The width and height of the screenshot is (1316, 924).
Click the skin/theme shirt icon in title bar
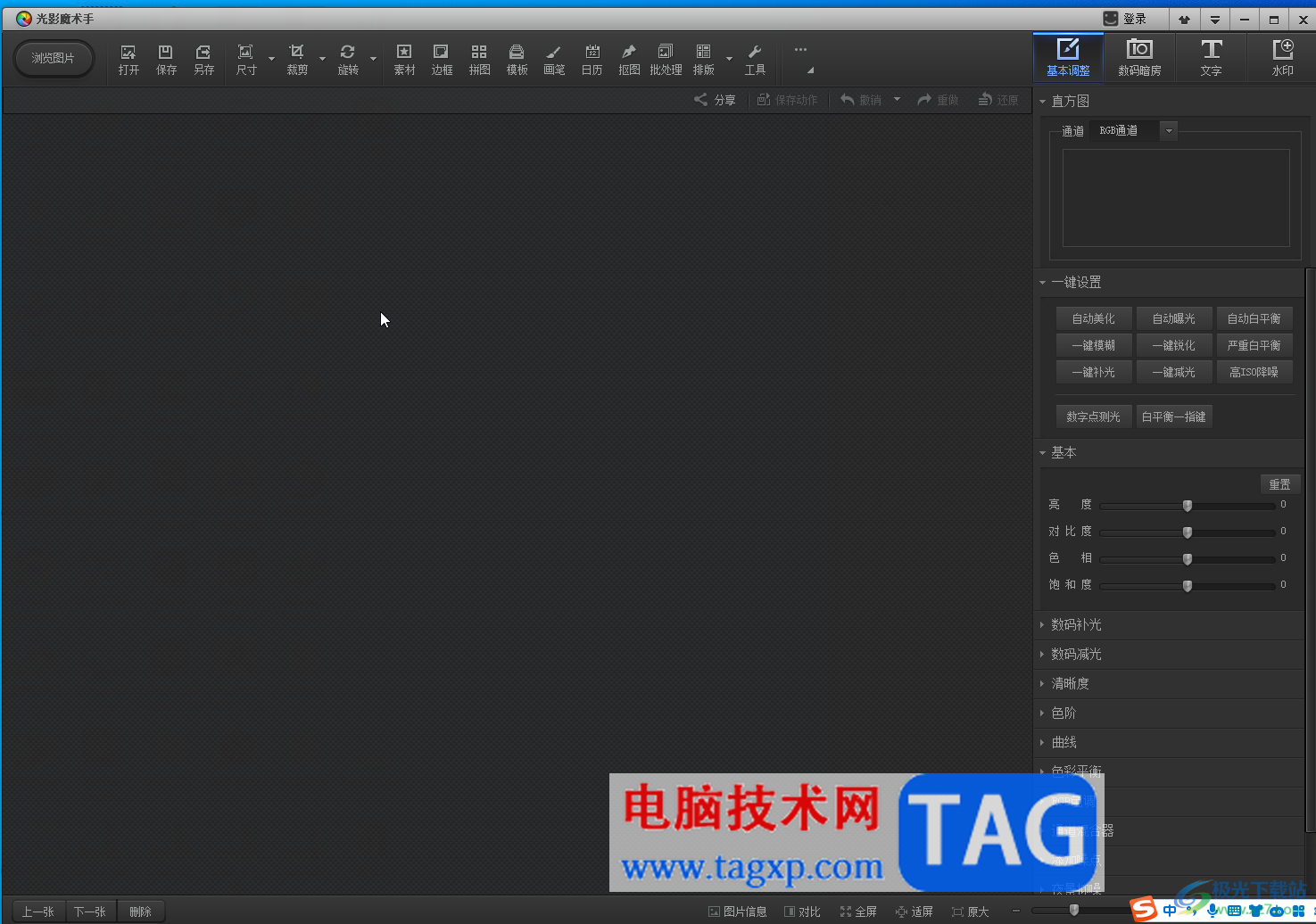click(x=1184, y=19)
